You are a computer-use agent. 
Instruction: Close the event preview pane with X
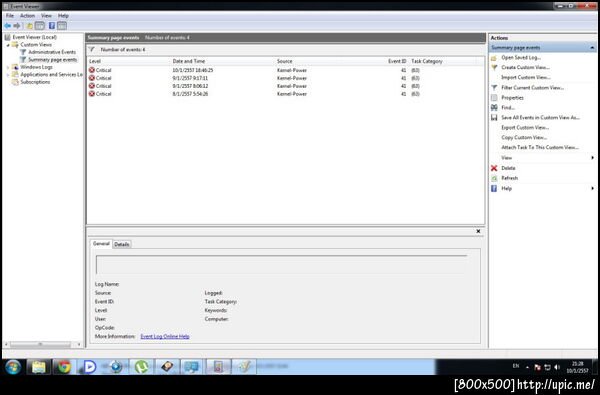pyautogui.click(x=478, y=231)
